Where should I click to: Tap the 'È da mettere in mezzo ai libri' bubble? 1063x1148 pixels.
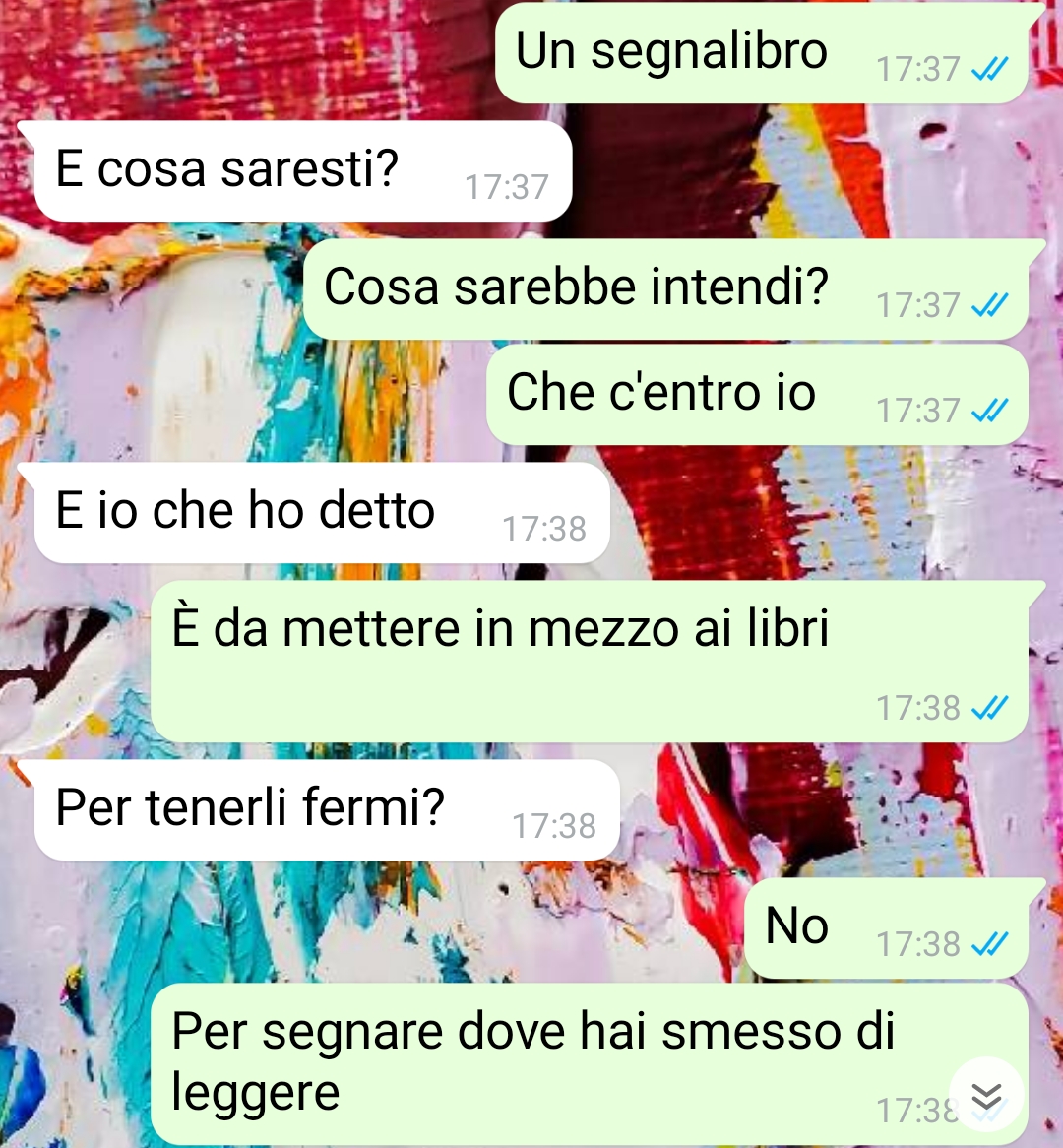590,662
